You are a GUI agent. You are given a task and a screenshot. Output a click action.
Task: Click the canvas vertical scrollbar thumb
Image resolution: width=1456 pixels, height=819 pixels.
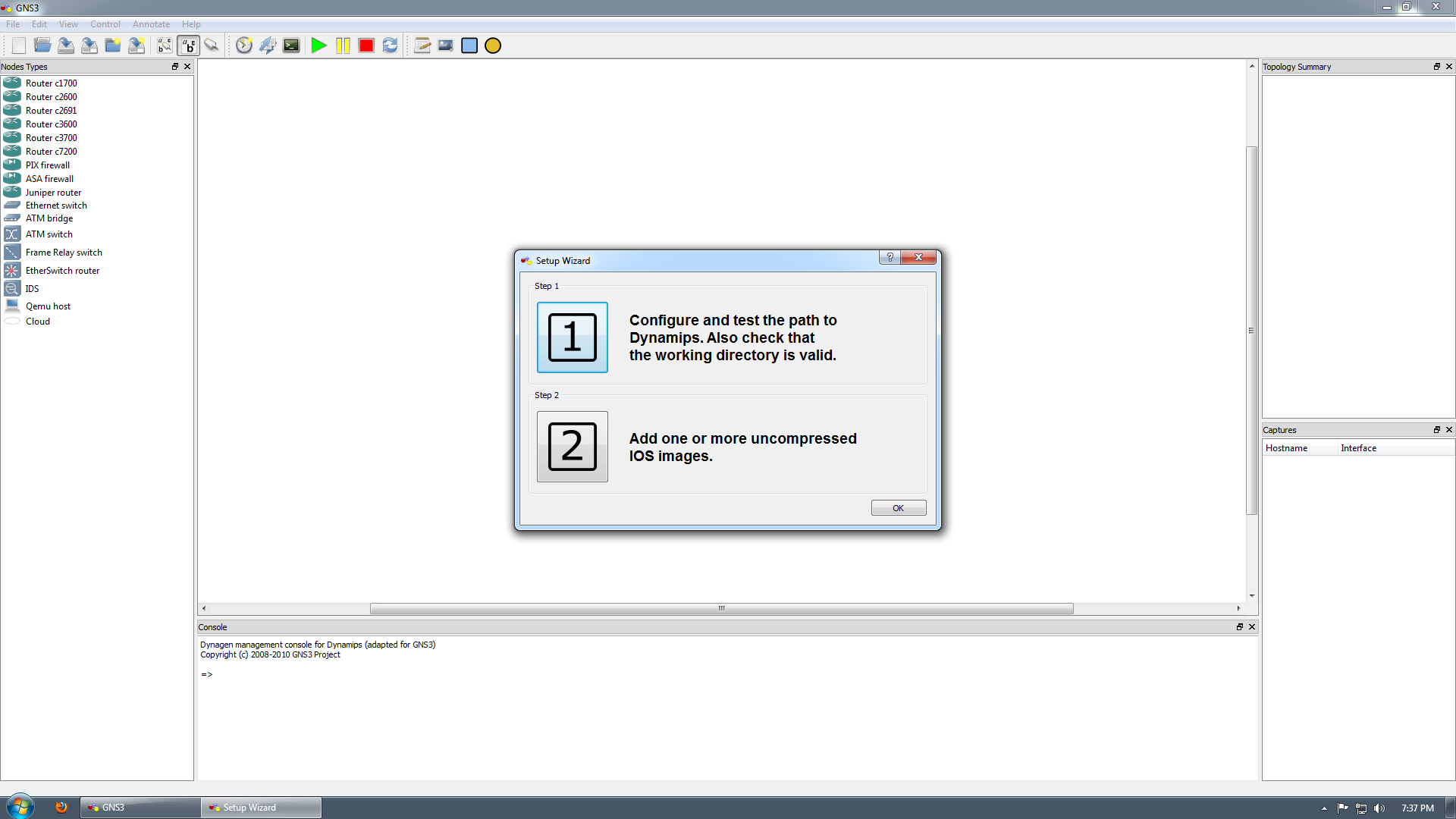1252,330
